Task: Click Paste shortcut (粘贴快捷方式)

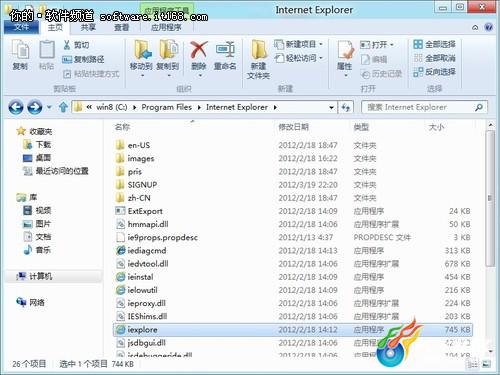Action: 91,74
